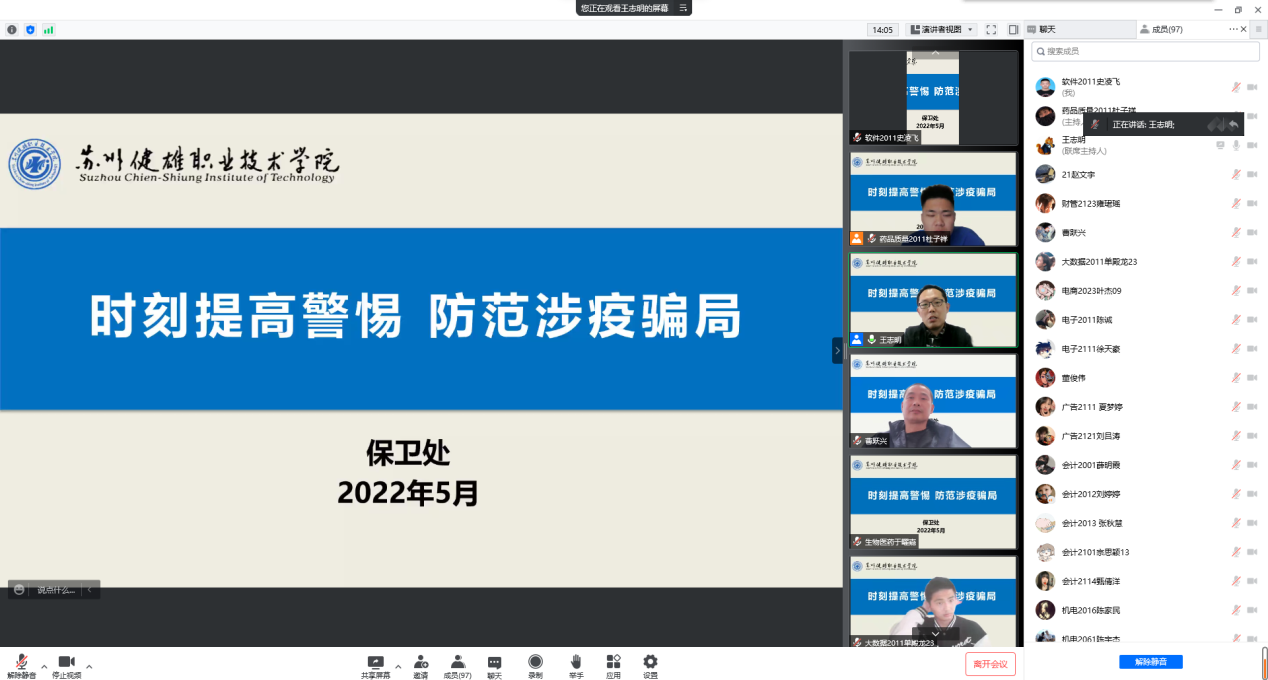Check the network signal strength icon
Screen dimensions: 1268x680
coord(48,30)
